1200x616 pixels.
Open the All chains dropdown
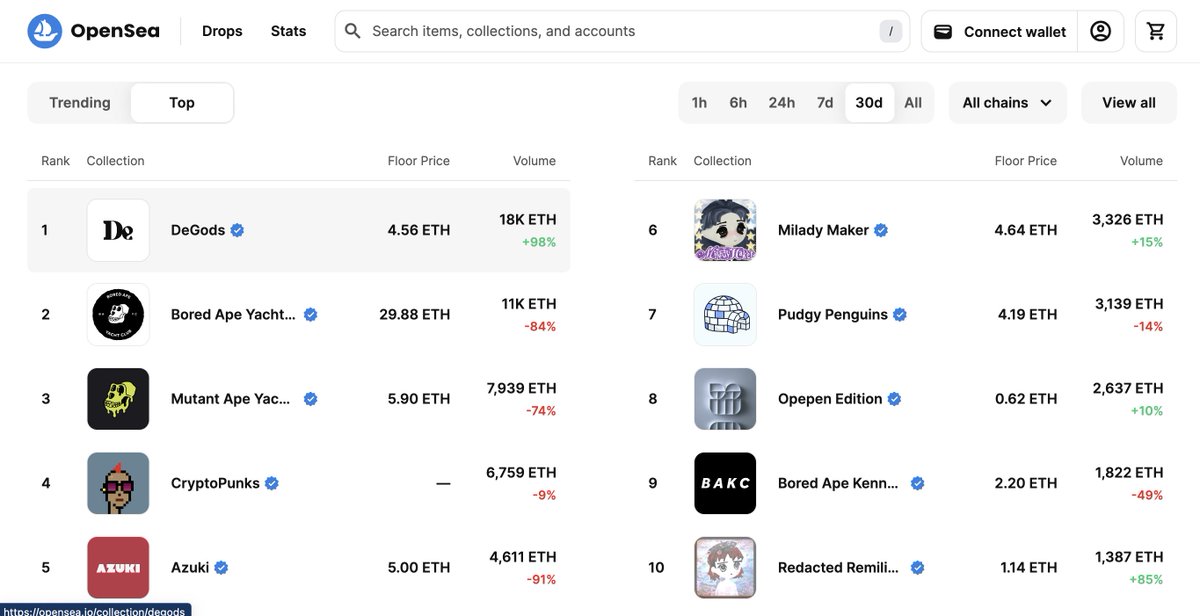[x=1007, y=103]
